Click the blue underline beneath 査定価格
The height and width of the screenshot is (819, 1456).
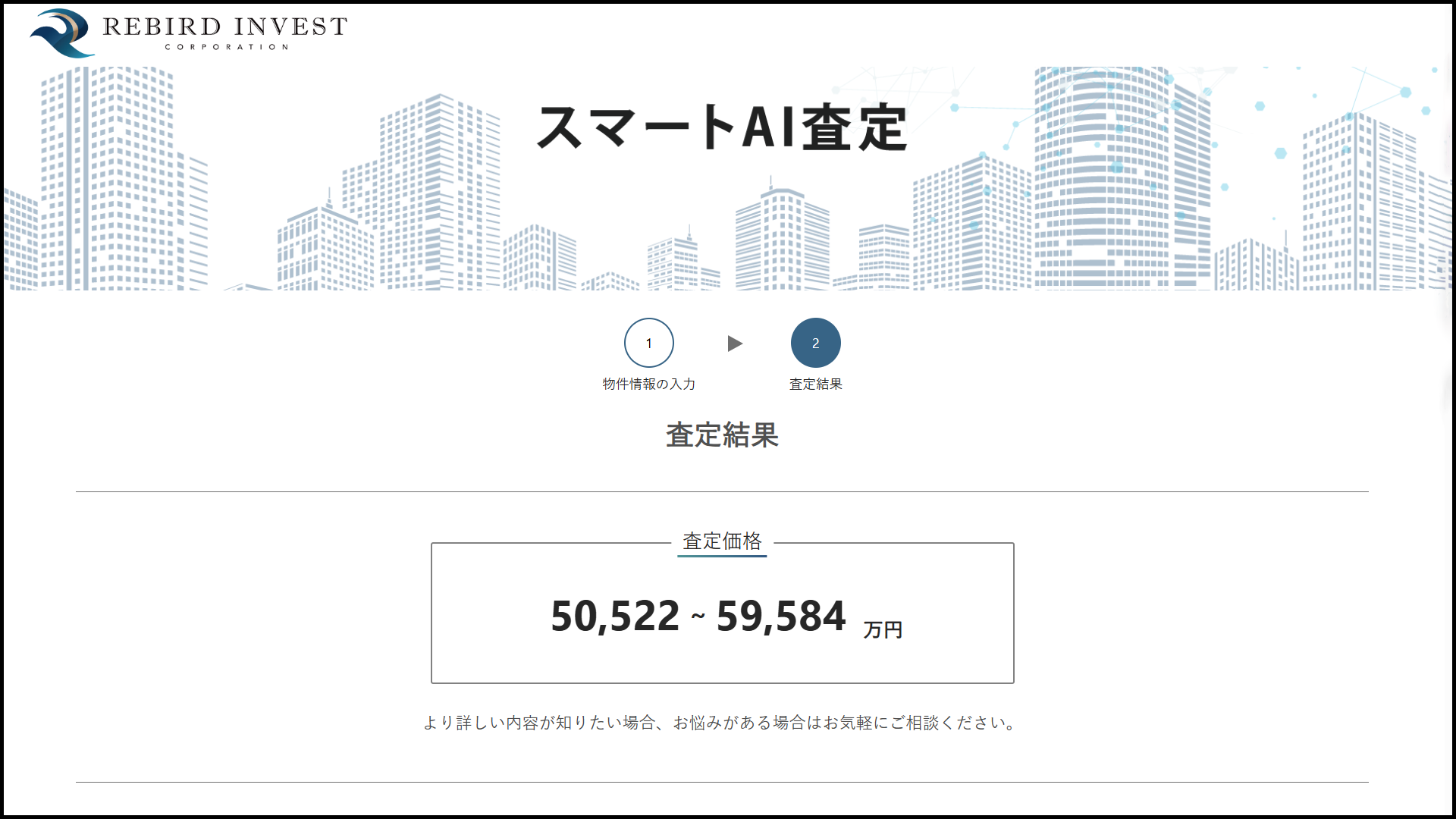(x=722, y=556)
